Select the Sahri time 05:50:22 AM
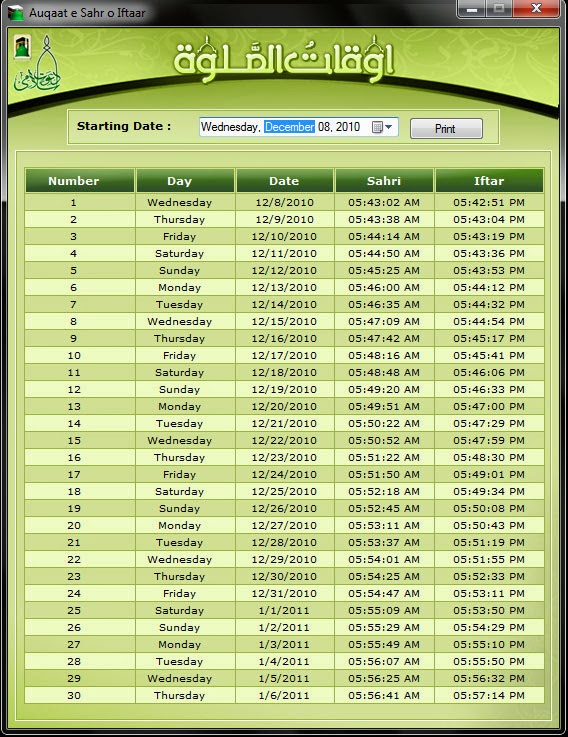This screenshot has height=737, width=568. pyautogui.click(x=384, y=423)
